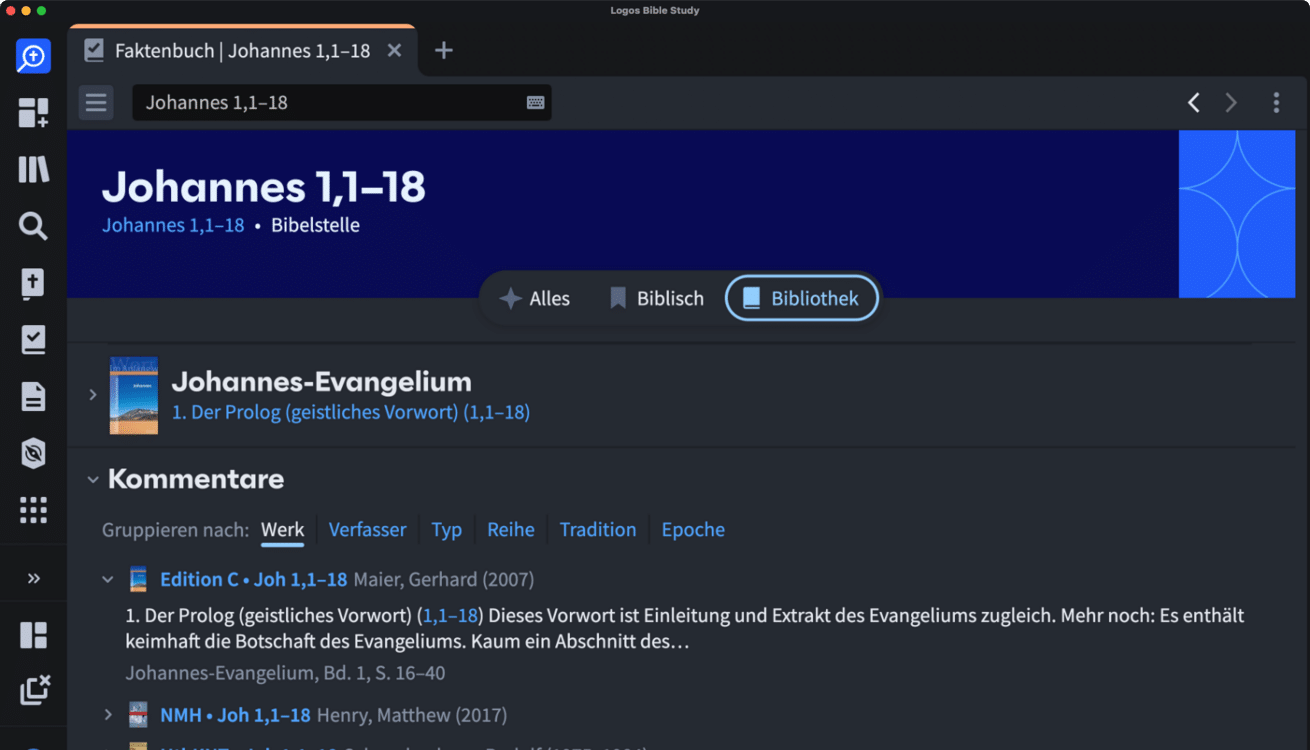Viewport: 1310px width, 750px height.
Task: Open the dashboard add-panel icon
Action: pyautogui.click(x=33, y=113)
